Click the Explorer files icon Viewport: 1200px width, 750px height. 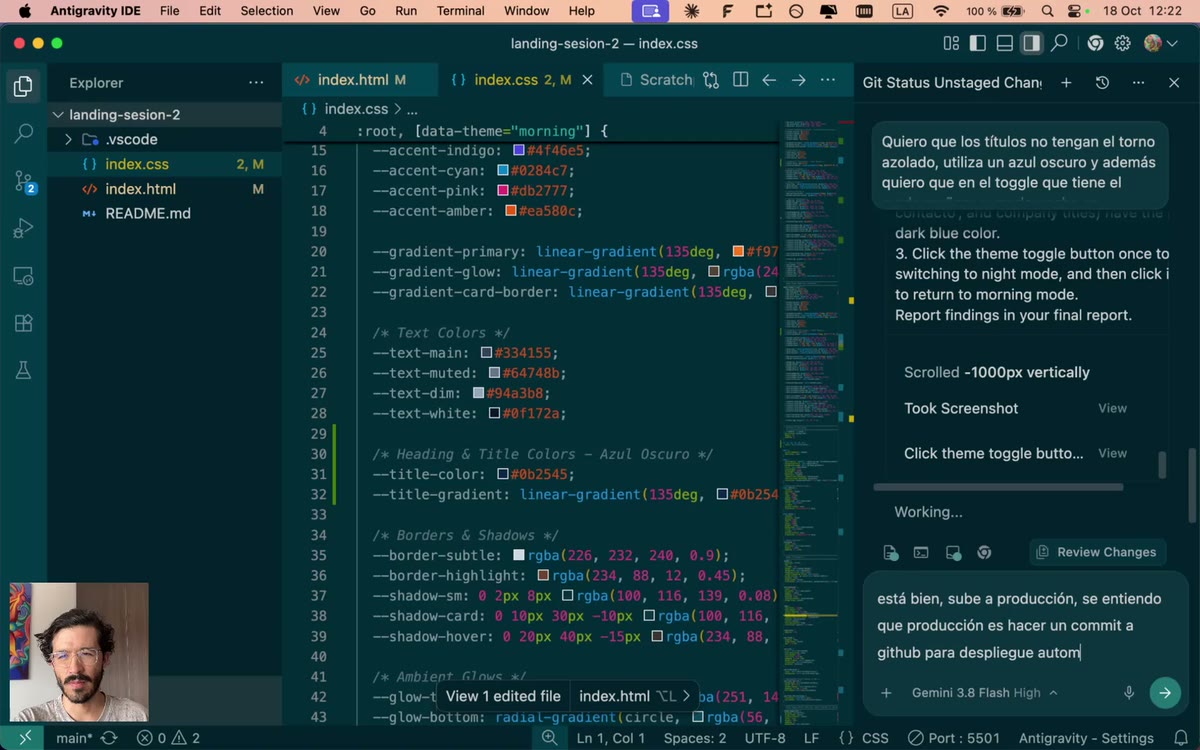pos(23,86)
